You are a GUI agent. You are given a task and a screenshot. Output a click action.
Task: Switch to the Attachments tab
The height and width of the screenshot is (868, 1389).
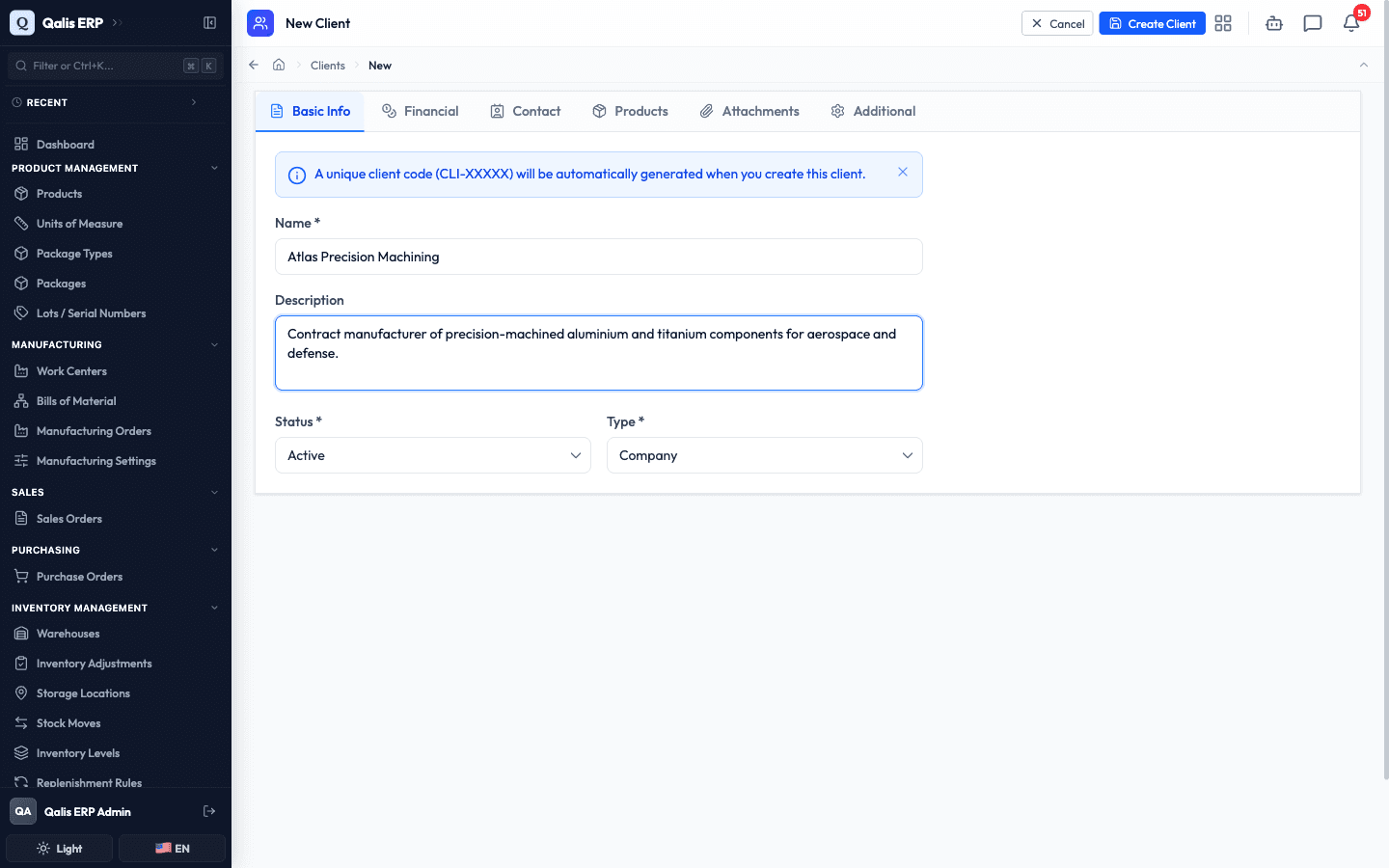pyautogui.click(x=749, y=111)
